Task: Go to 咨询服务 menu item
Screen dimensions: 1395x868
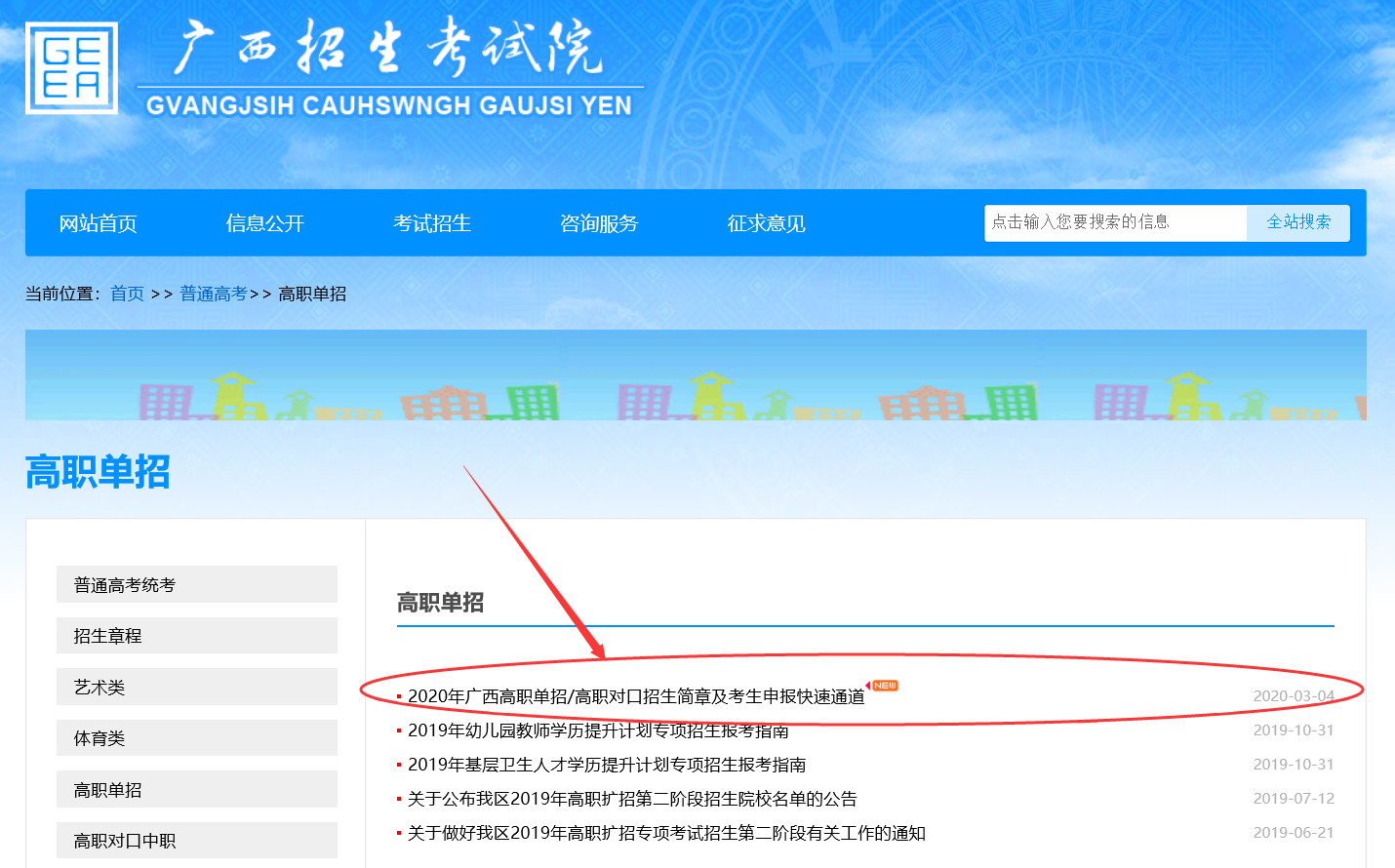Action: (599, 223)
